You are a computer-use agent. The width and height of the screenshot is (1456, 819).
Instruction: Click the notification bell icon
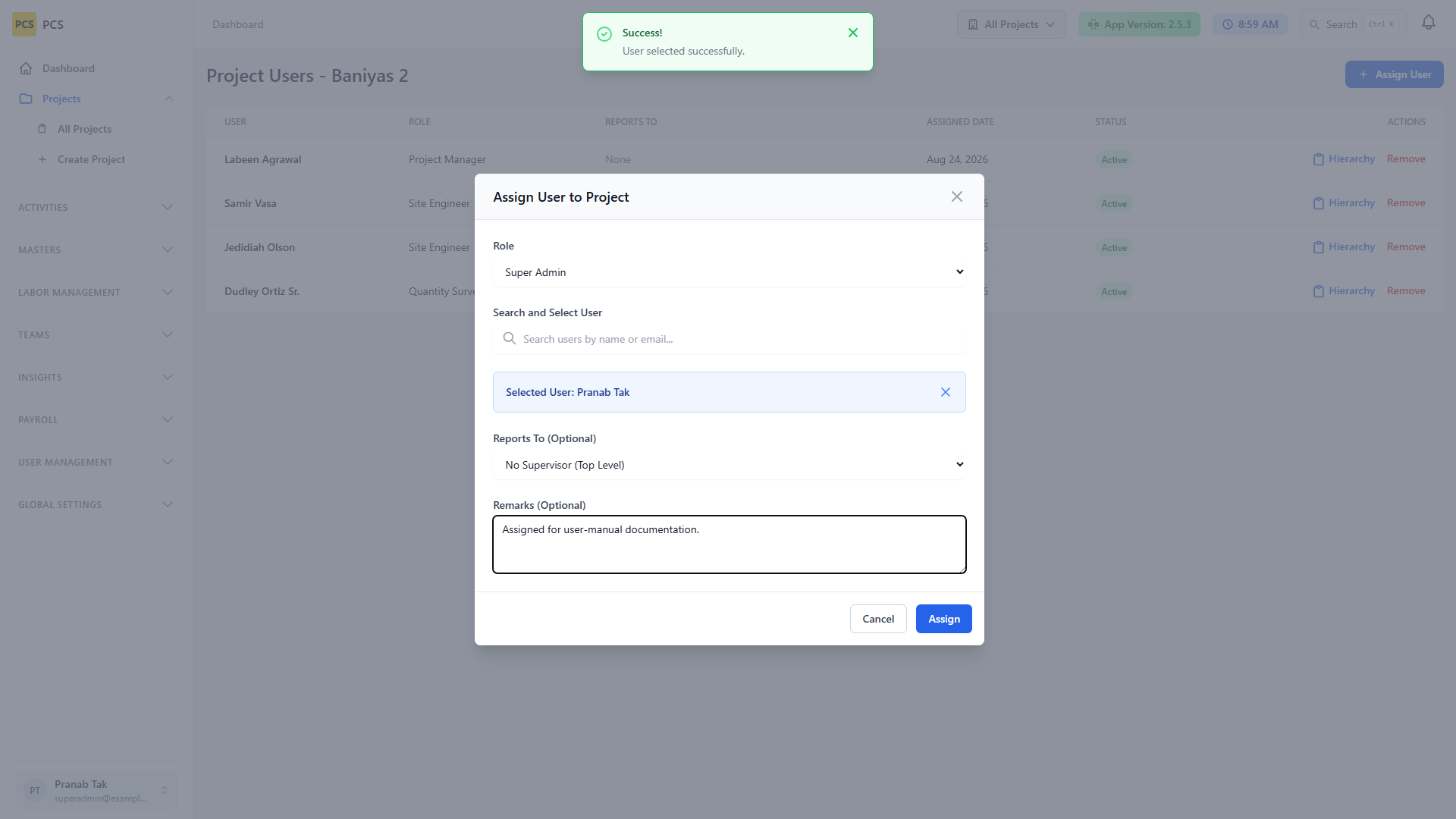pyautogui.click(x=1429, y=23)
